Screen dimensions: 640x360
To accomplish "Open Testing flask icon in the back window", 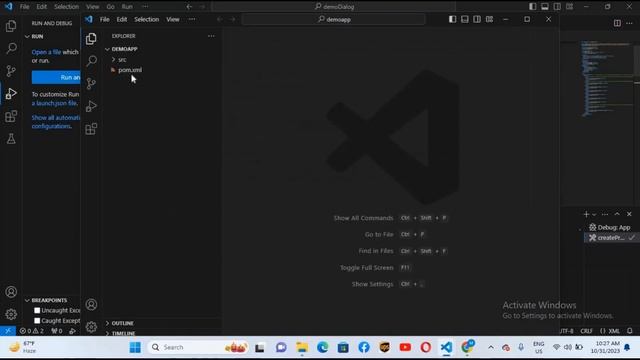I will (11, 139).
